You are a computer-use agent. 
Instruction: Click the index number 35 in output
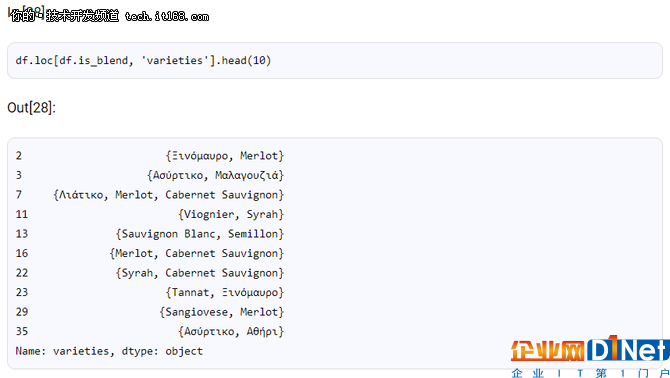[x=22, y=331]
